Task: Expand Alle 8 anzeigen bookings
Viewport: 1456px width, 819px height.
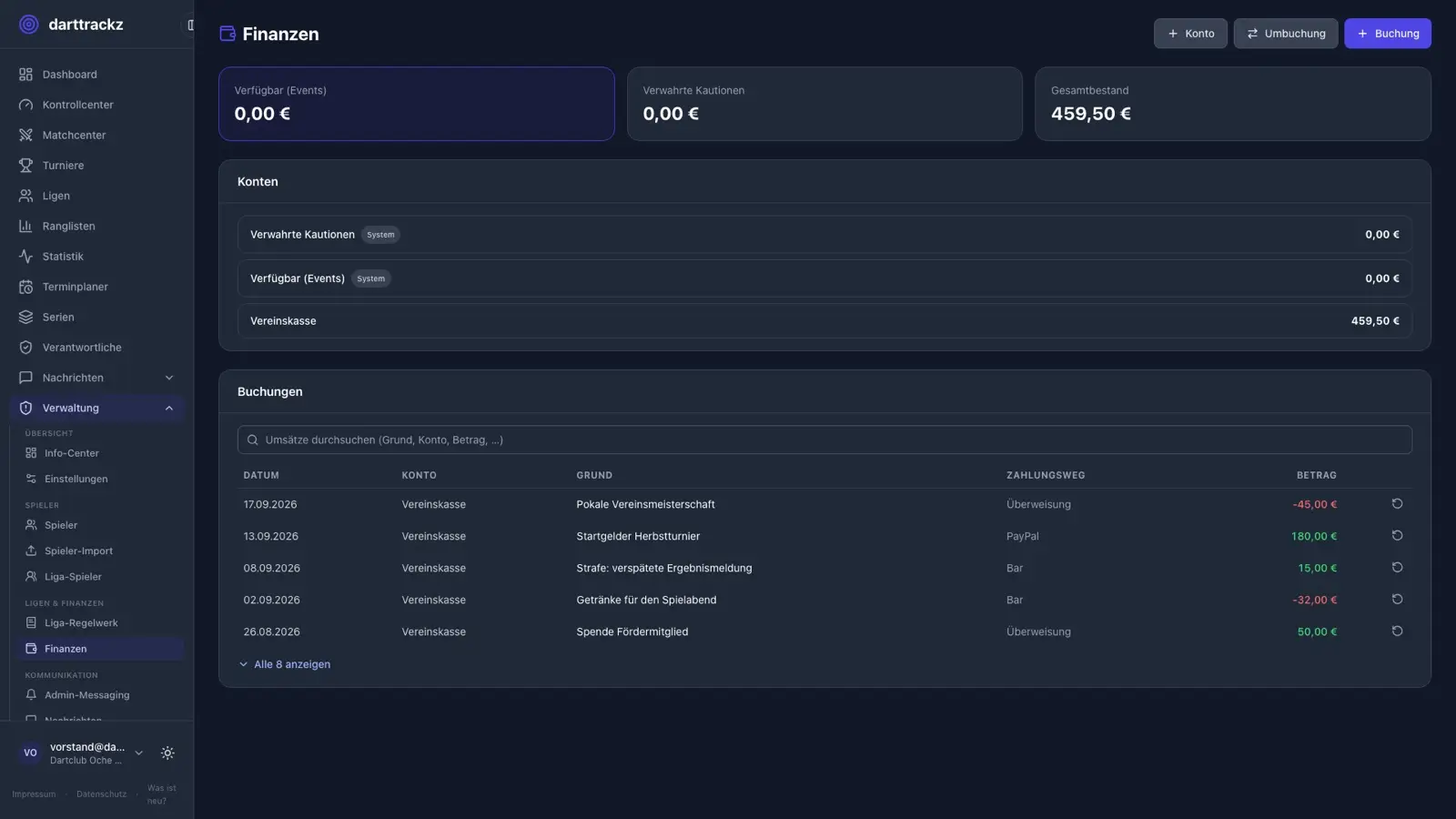Action: pyautogui.click(x=285, y=664)
